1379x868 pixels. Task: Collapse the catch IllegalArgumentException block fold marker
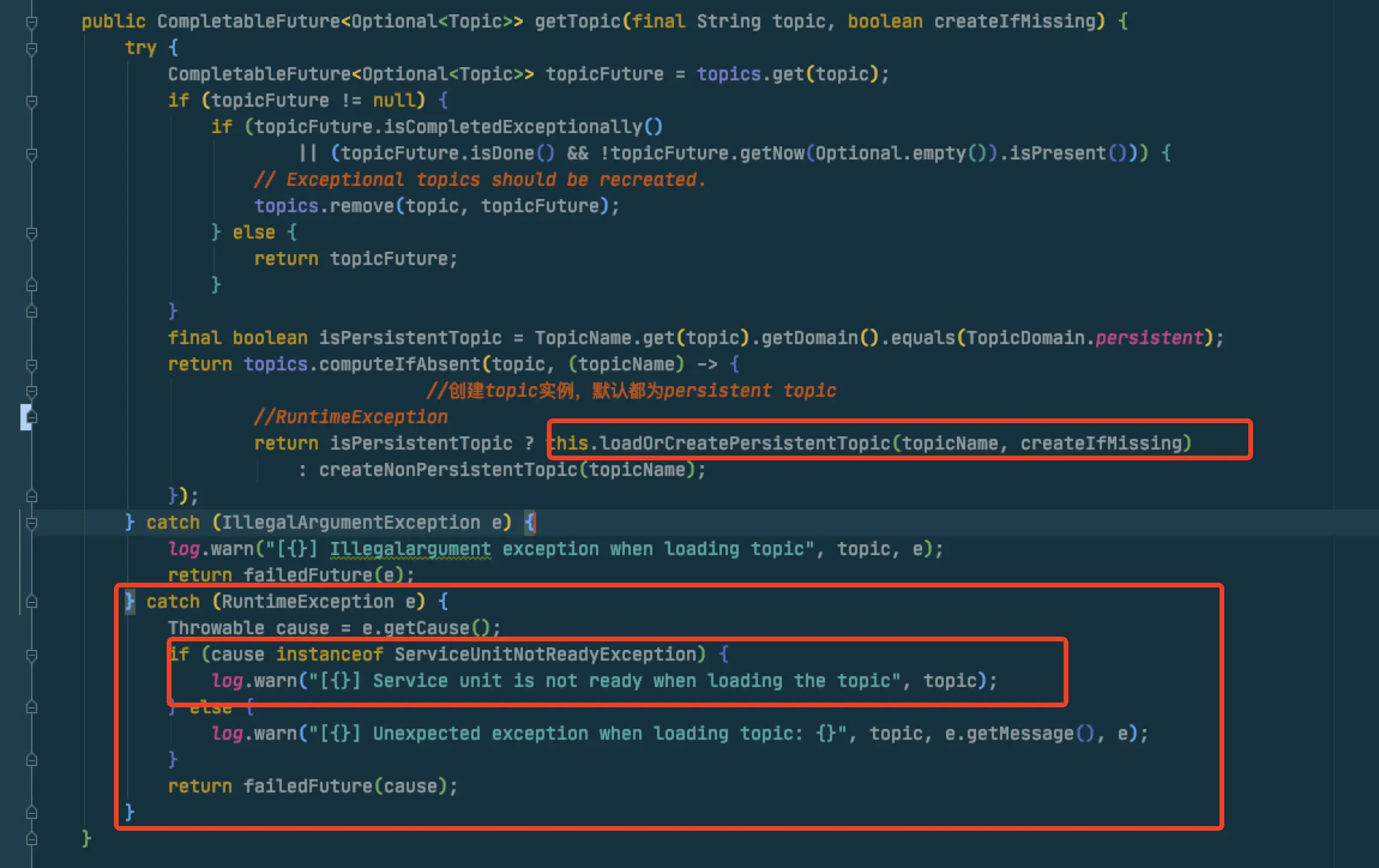32,523
